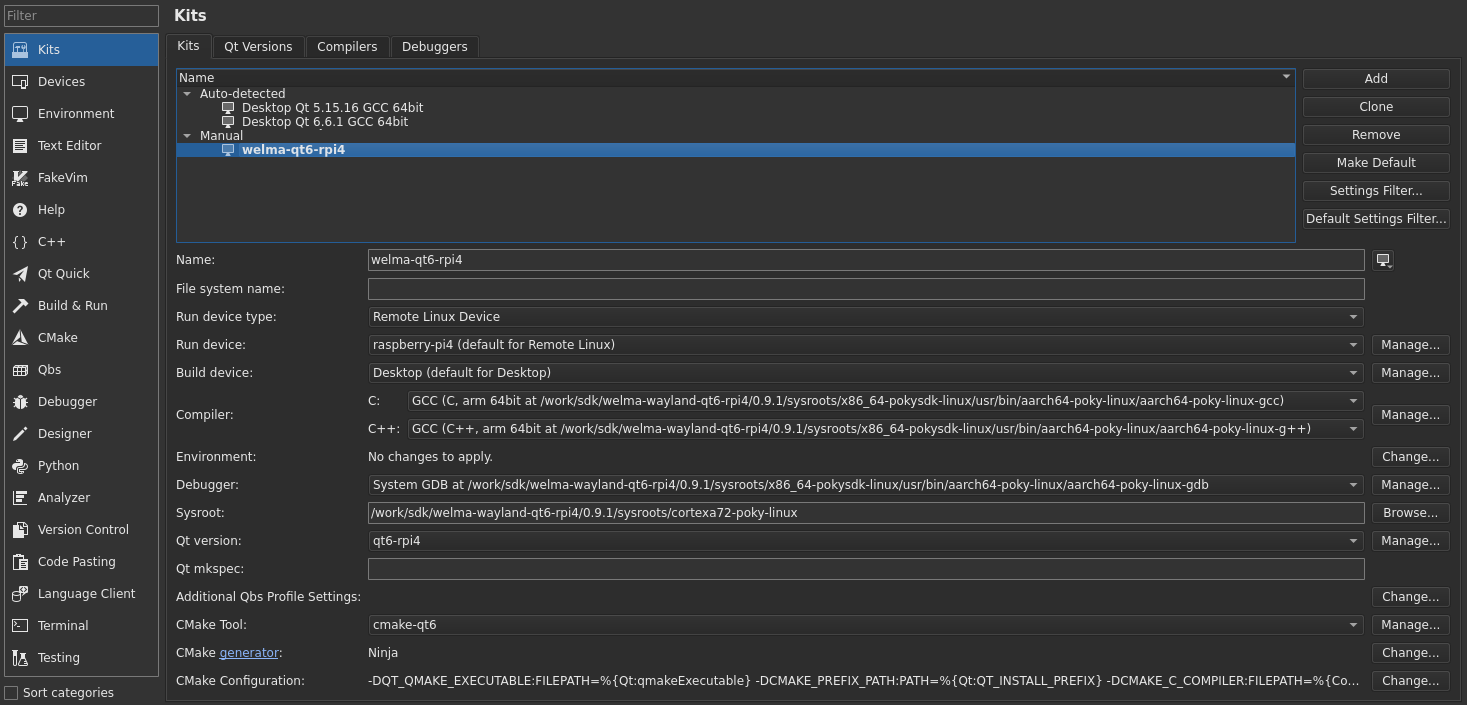Follow the CMake generator link
The width and height of the screenshot is (1467, 705).
(x=249, y=653)
